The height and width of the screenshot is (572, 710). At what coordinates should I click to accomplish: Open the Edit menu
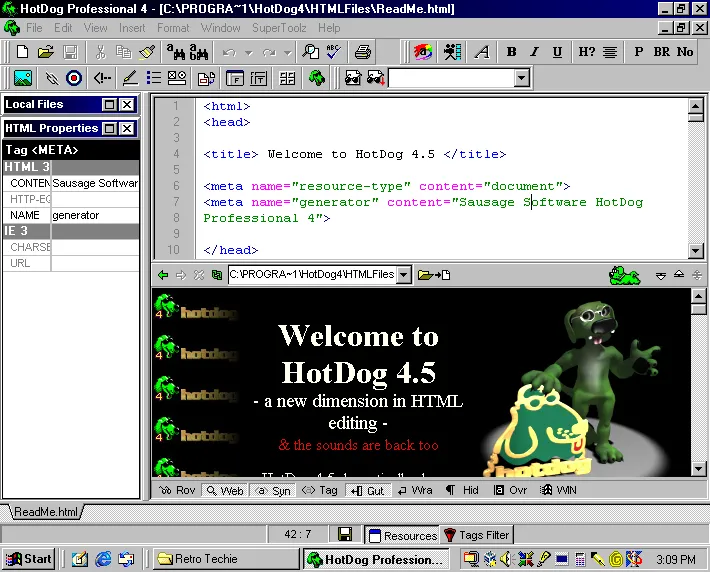(63, 28)
